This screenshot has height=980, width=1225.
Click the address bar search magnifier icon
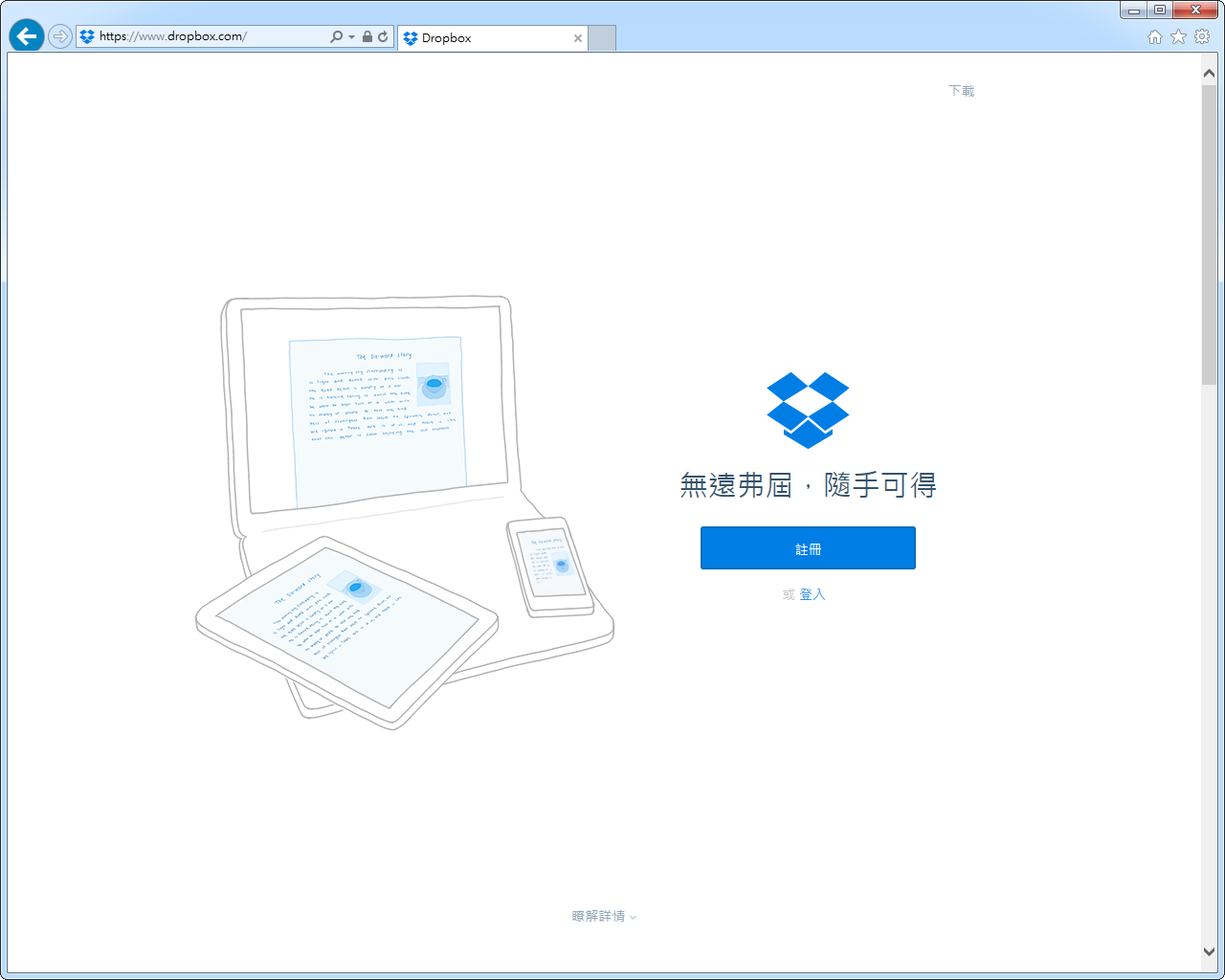pos(336,36)
